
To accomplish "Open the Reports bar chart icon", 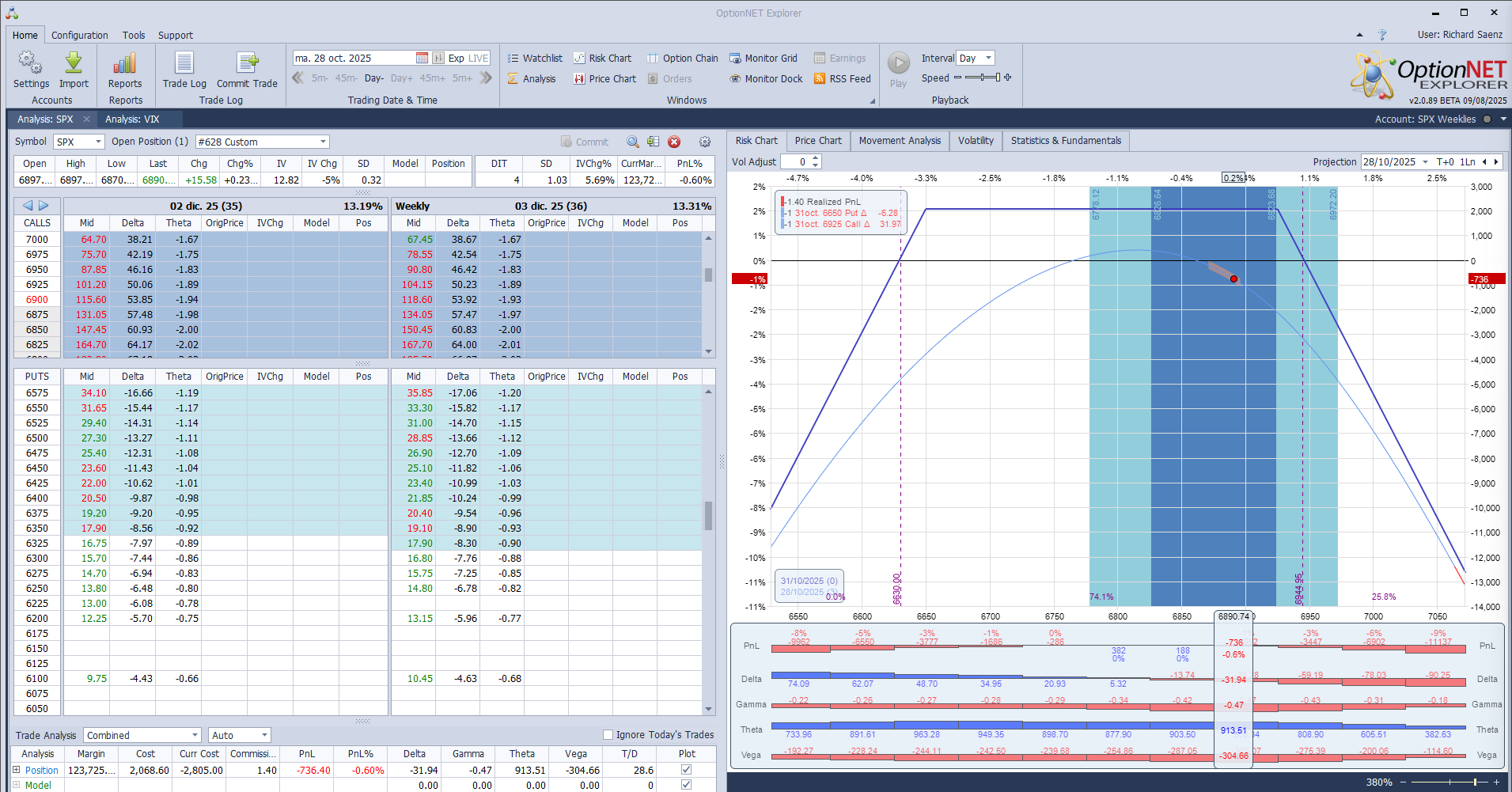I will click(125, 70).
